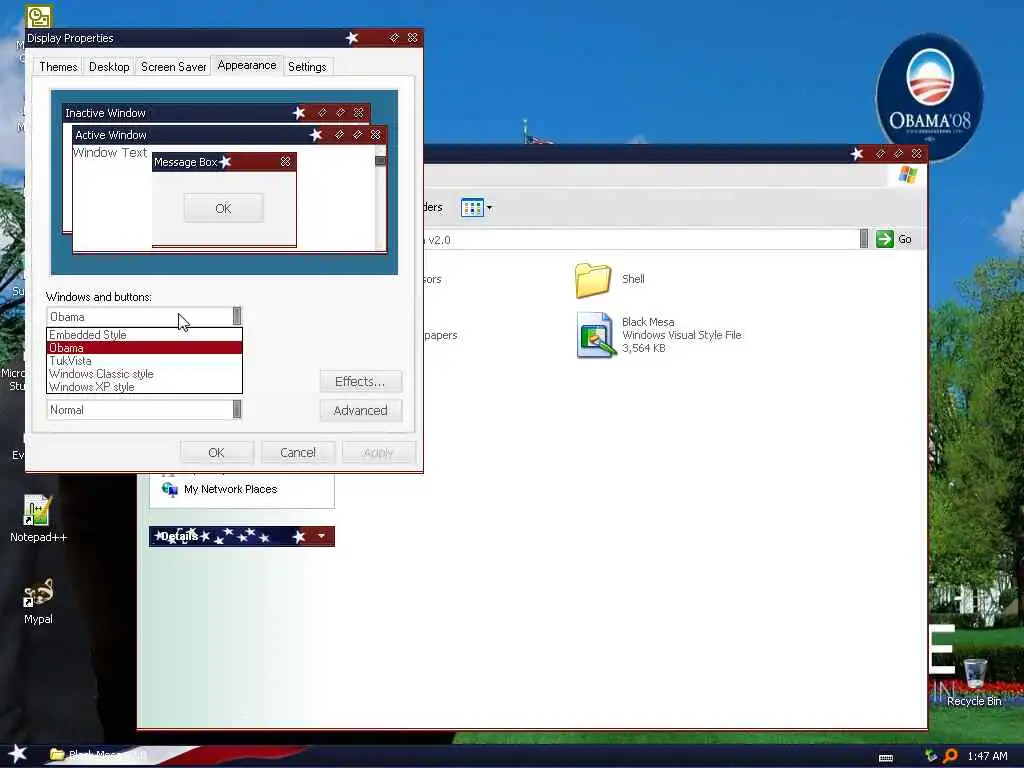Click the Explorer address field showing v2.0
Viewport: 1024px width, 768px height.
point(640,239)
